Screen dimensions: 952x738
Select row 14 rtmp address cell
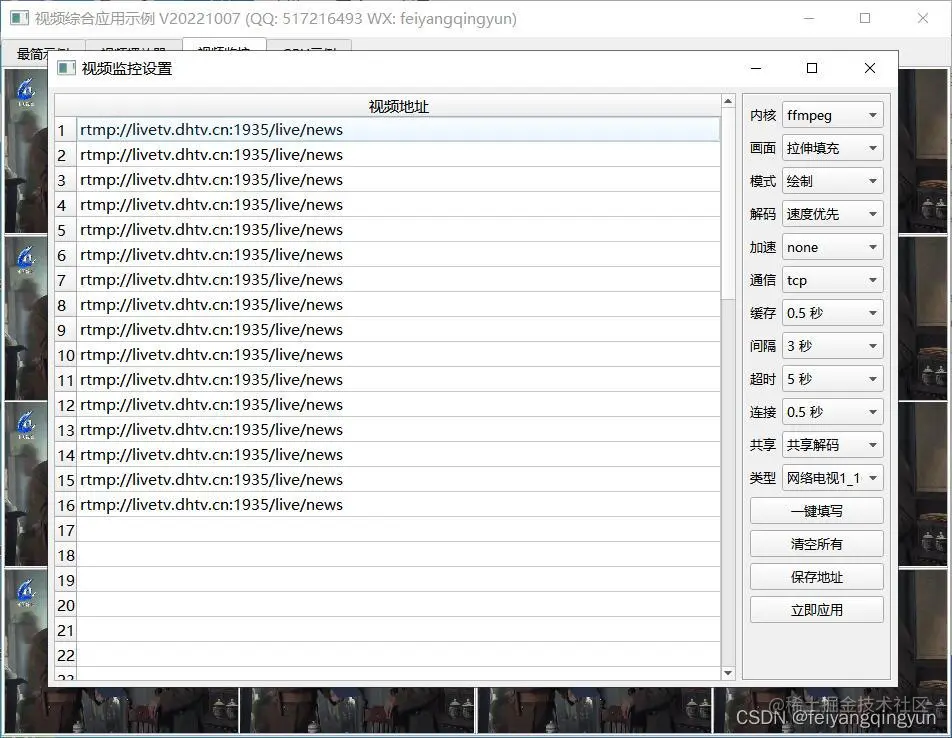click(x=398, y=455)
